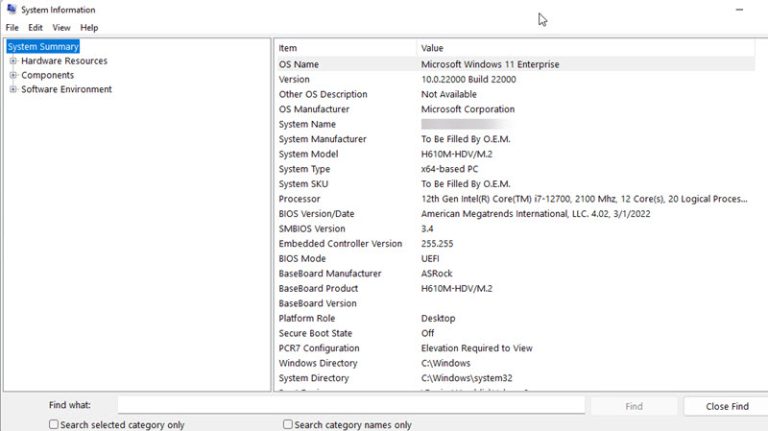Open the View menu
The height and width of the screenshot is (431, 768).
point(61,27)
